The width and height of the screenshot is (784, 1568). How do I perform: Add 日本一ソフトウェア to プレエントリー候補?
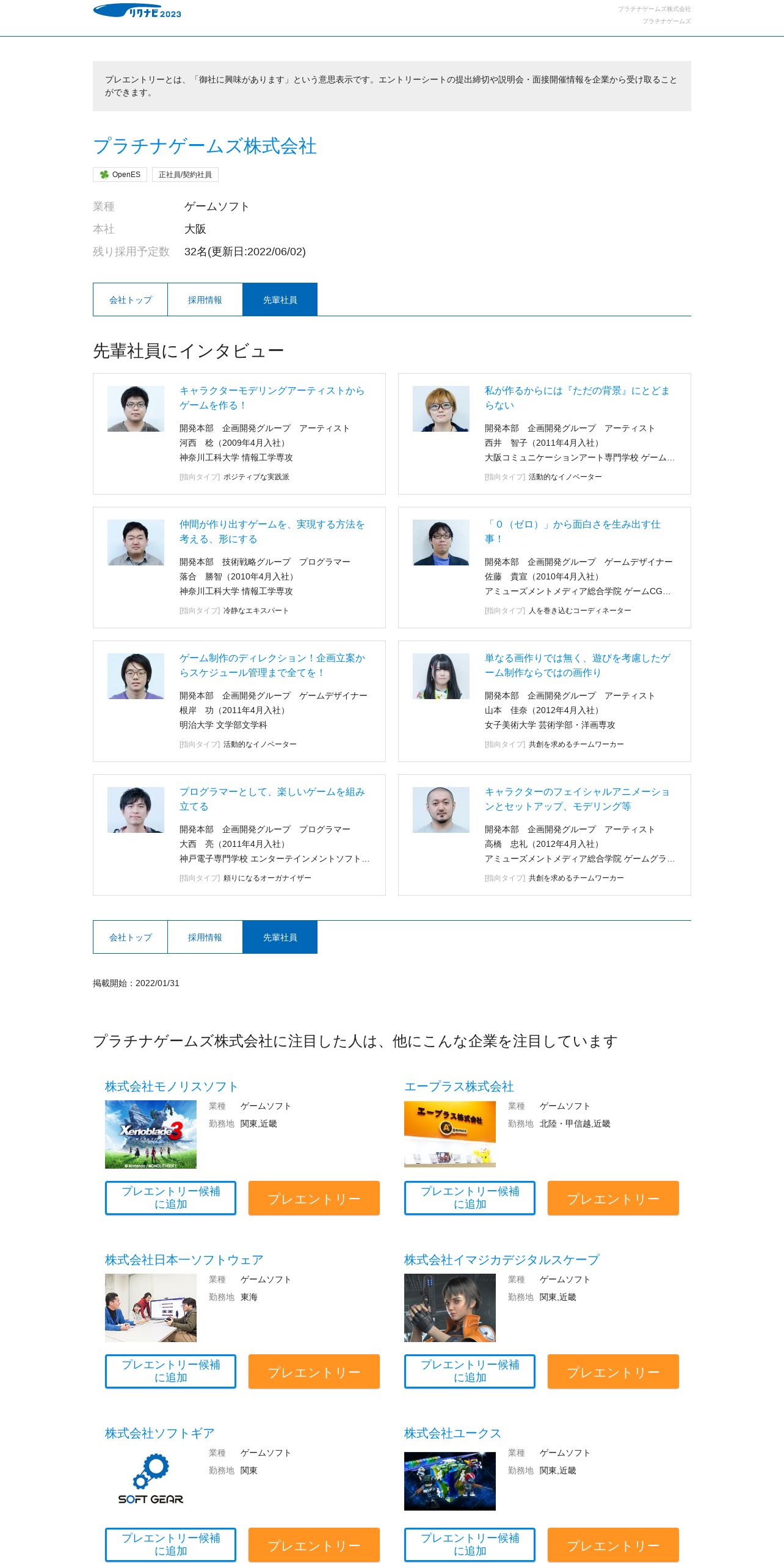pyautogui.click(x=170, y=1371)
